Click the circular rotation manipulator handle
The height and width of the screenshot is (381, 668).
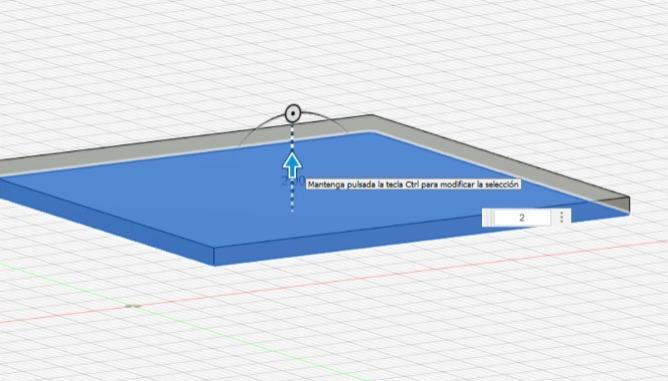(x=293, y=114)
